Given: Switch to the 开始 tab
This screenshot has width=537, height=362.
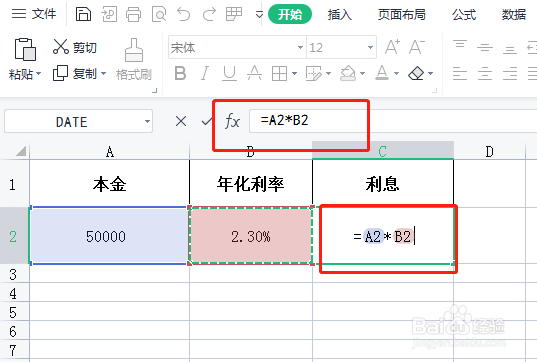Looking at the screenshot, I should pyautogui.click(x=290, y=14).
